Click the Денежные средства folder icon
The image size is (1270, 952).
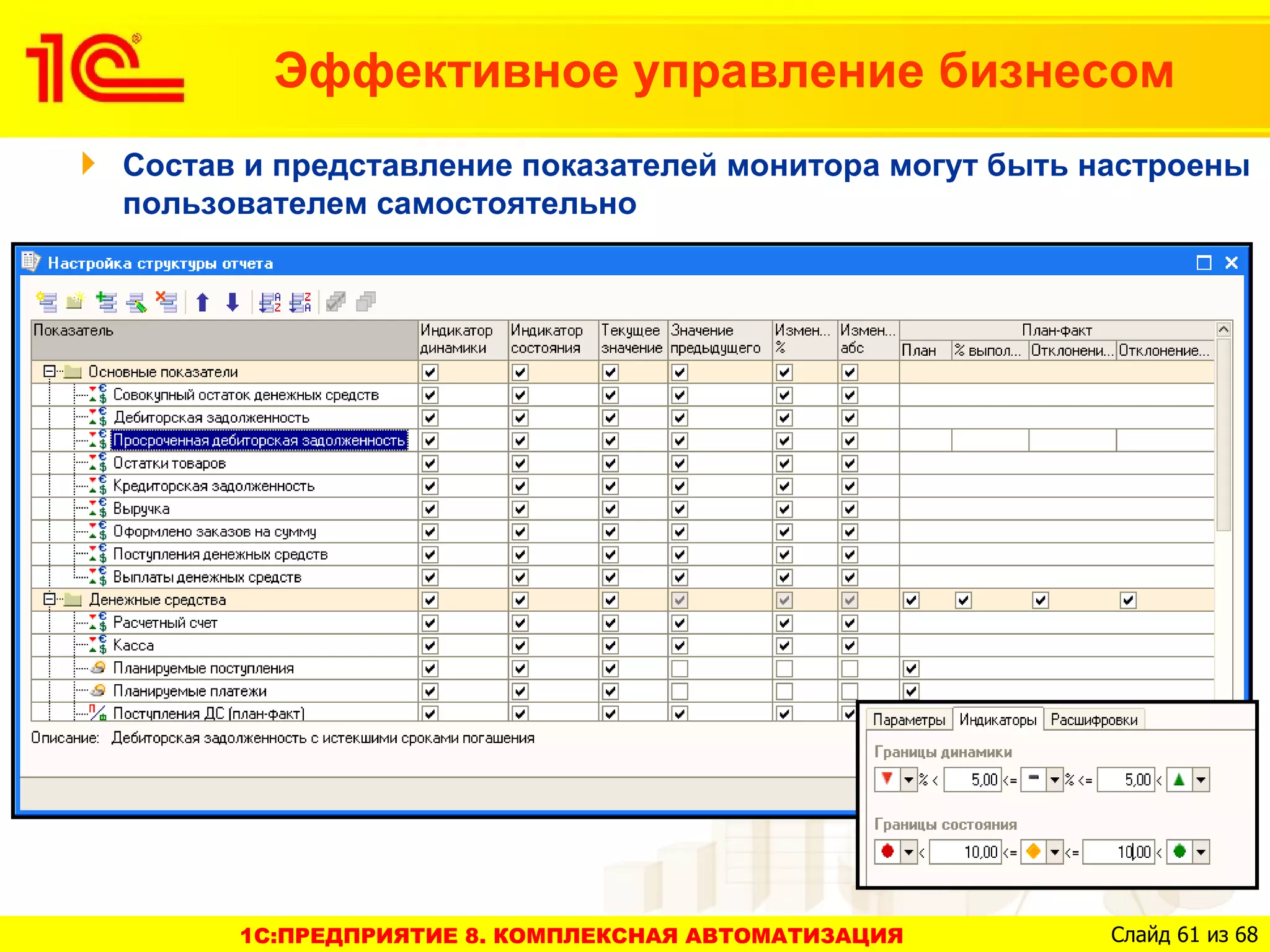pos(74,599)
